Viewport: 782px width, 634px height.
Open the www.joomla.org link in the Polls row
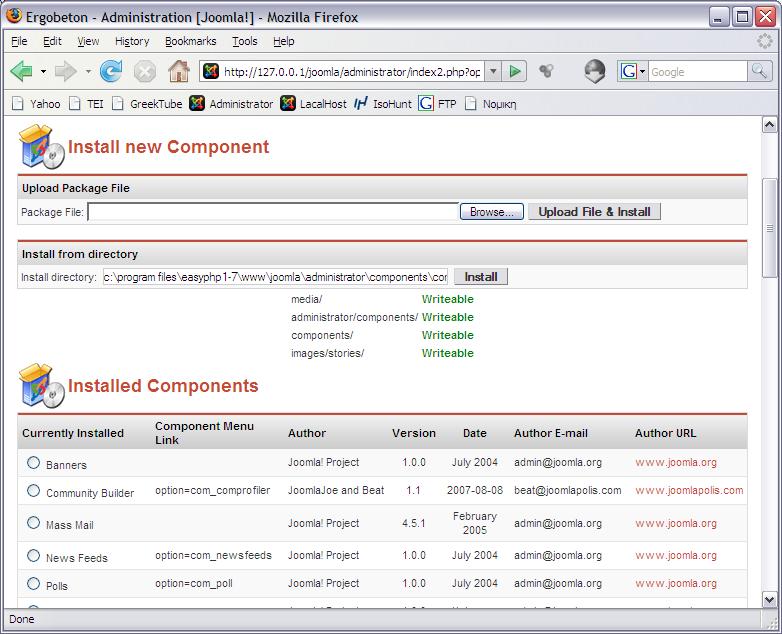(x=676, y=583)
